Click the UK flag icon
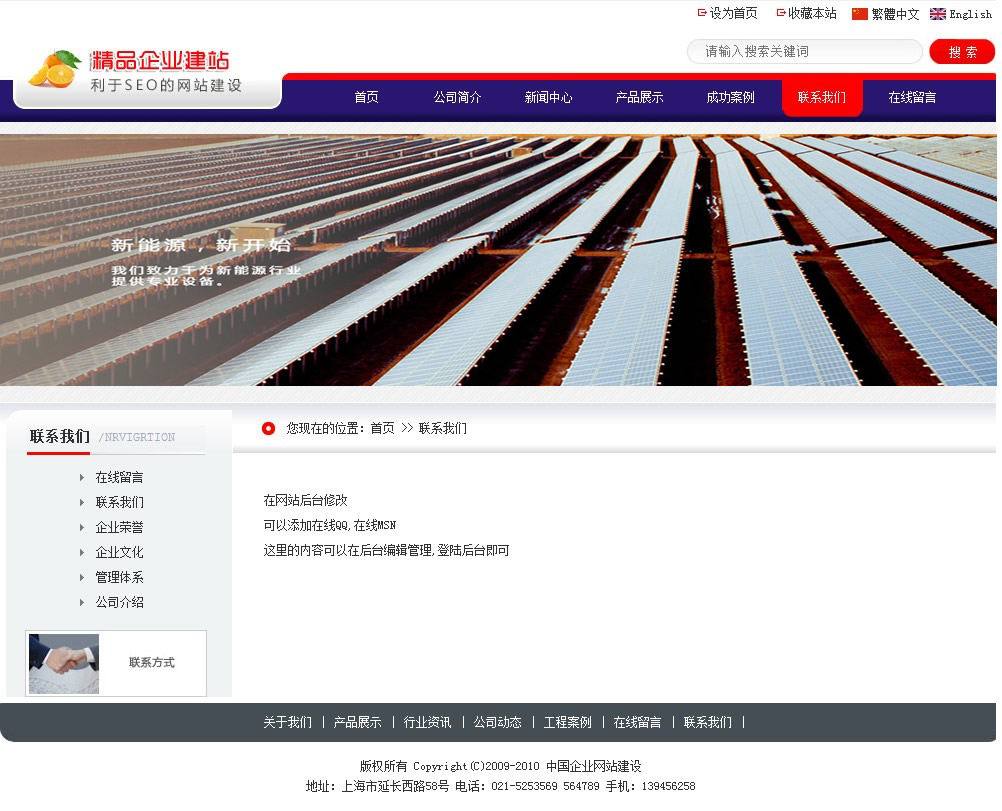This screenshot has width=1002, height=811. 937,14
